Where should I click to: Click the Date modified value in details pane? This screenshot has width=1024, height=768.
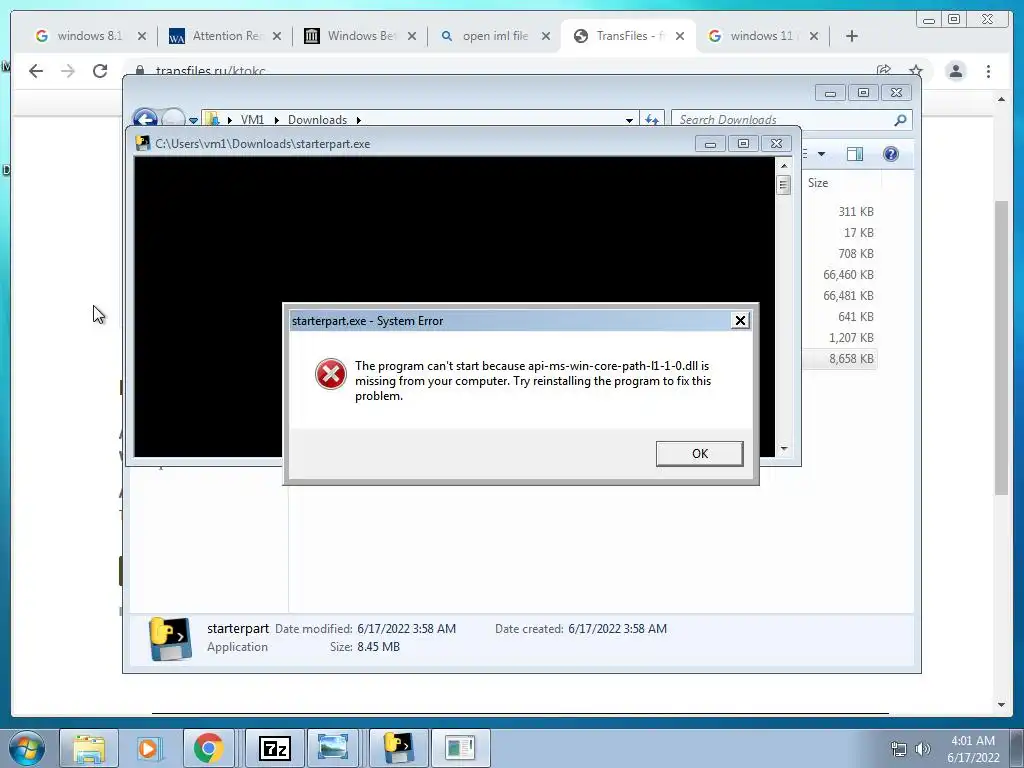tap(406, 629)
